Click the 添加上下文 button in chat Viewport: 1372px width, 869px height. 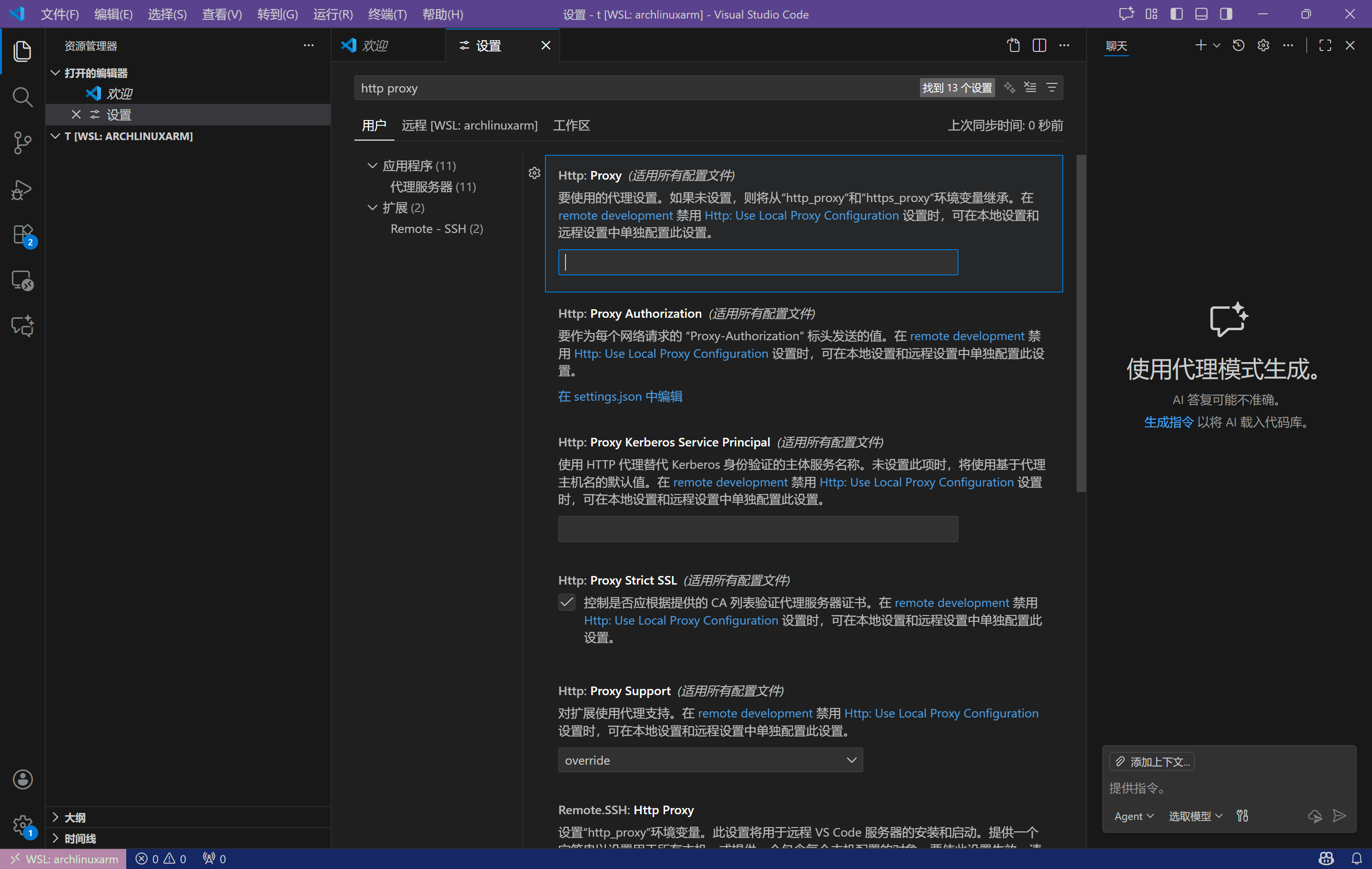pos(1151,762)
